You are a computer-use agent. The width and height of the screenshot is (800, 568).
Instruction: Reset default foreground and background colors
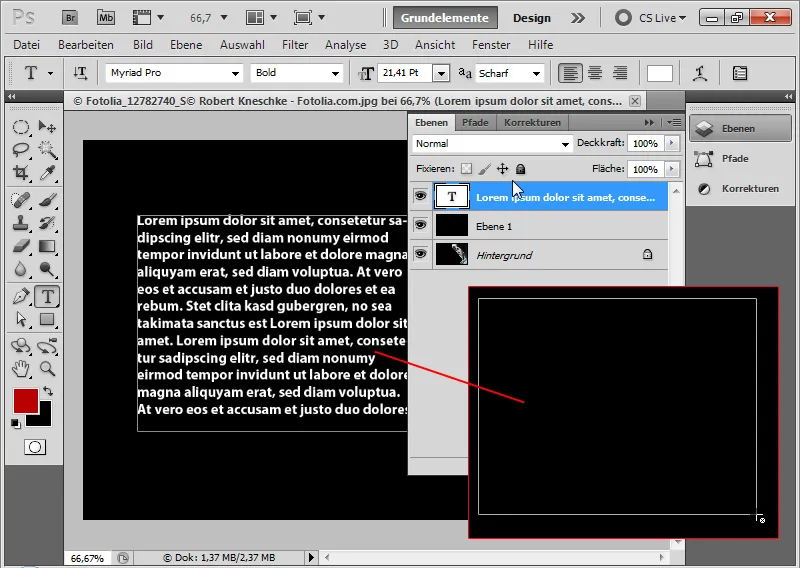point(16,424)
